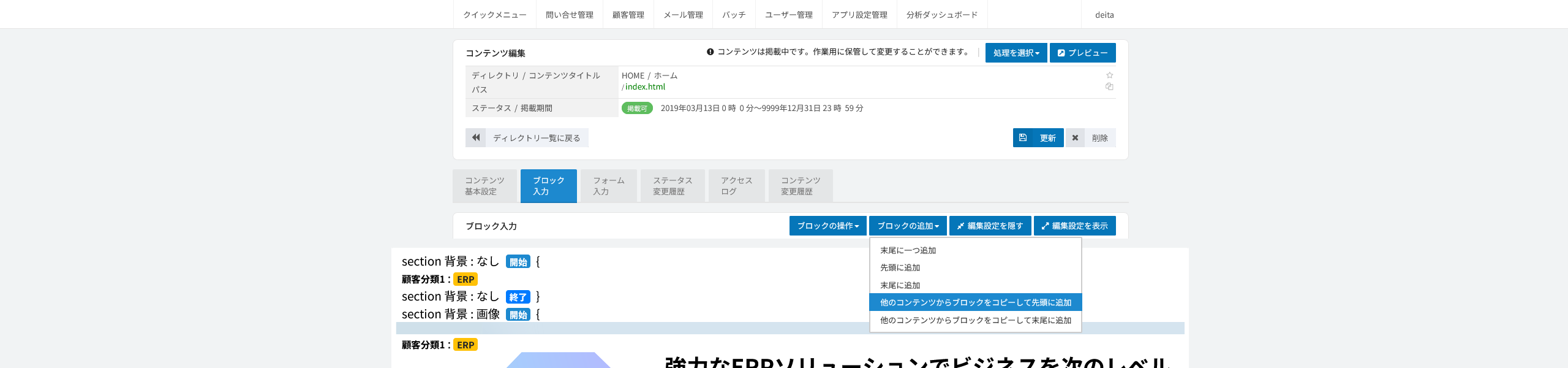The width and height of the screenshot is (1568, 368).
Task: Open 顧客管理 menu
Action: pos(628,15)
